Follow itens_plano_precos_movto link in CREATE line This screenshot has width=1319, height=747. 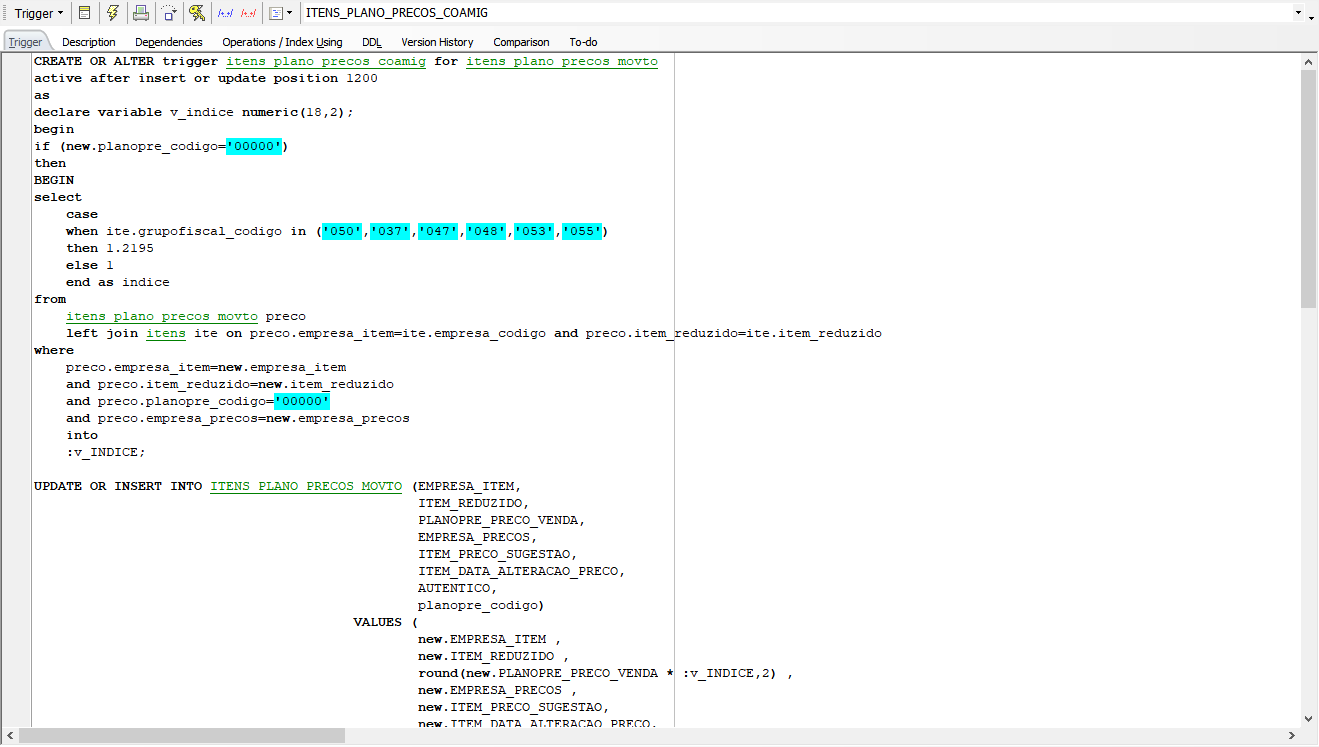[562, 61]
